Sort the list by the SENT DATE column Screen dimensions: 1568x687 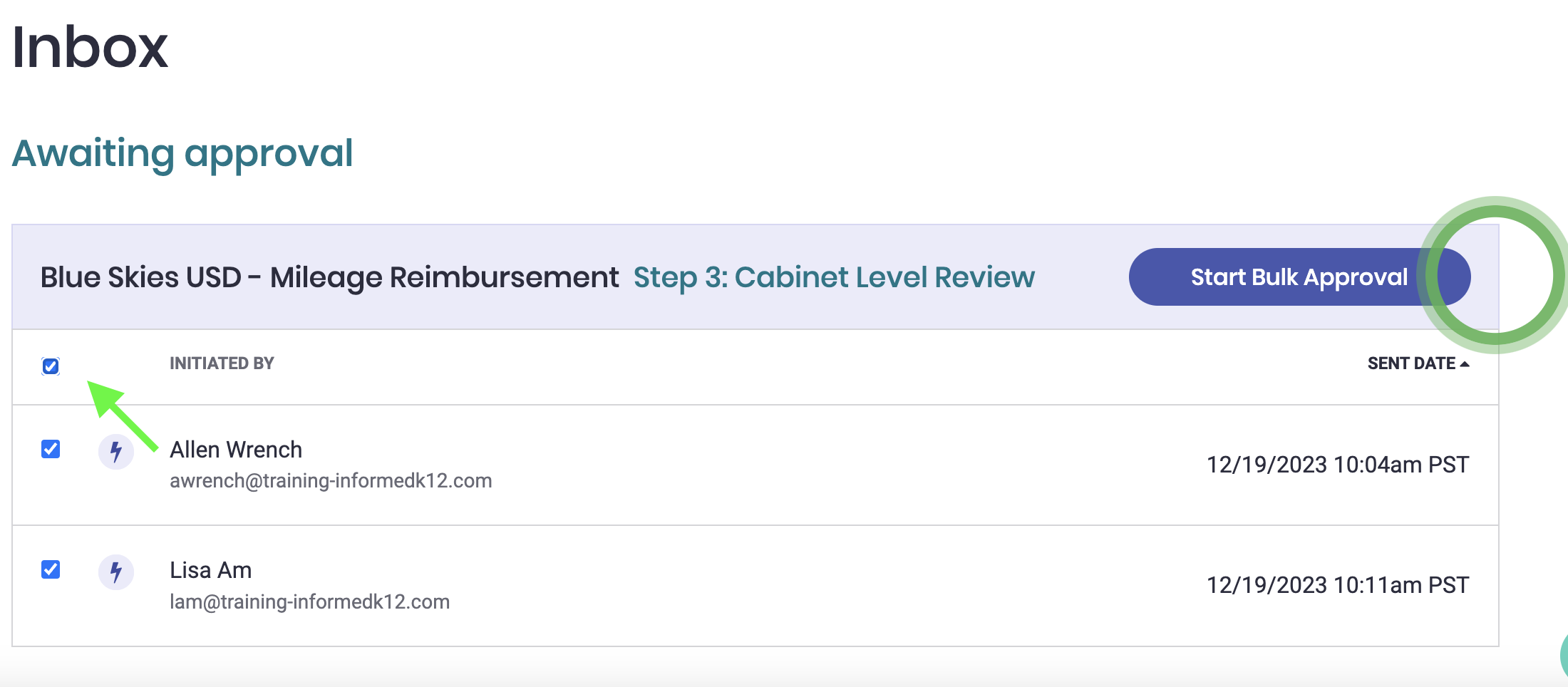pyautogui.click(x=1411, y=363)
